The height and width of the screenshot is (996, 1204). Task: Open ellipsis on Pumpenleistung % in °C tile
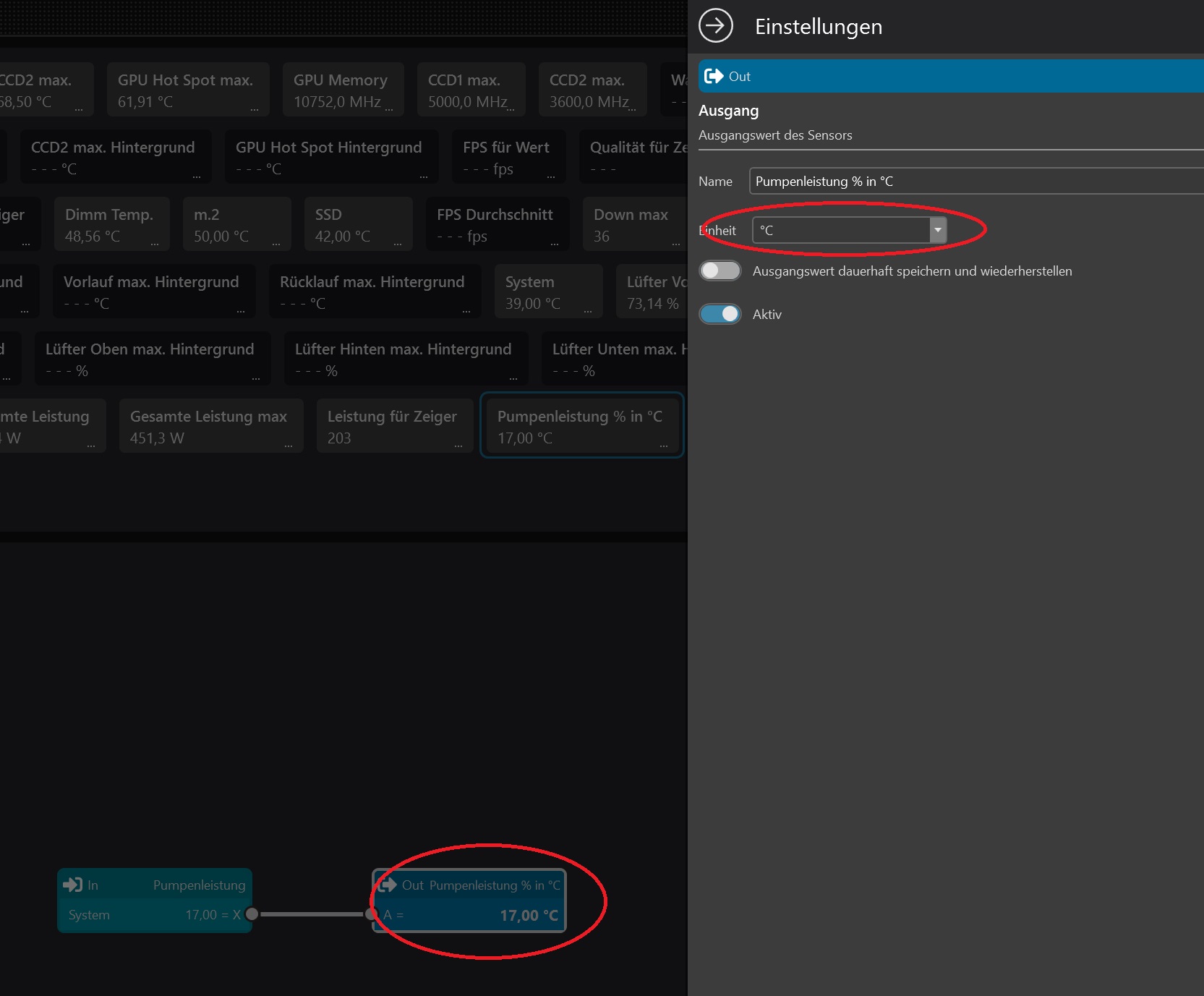[664, 446]
